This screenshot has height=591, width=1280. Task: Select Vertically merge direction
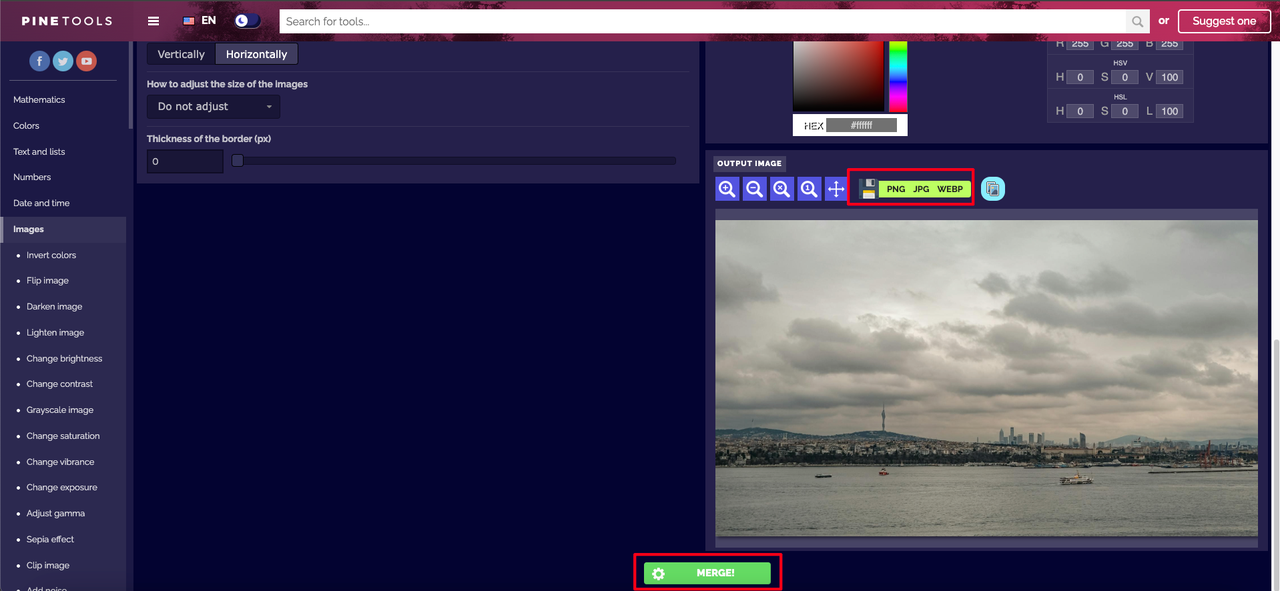181,54
